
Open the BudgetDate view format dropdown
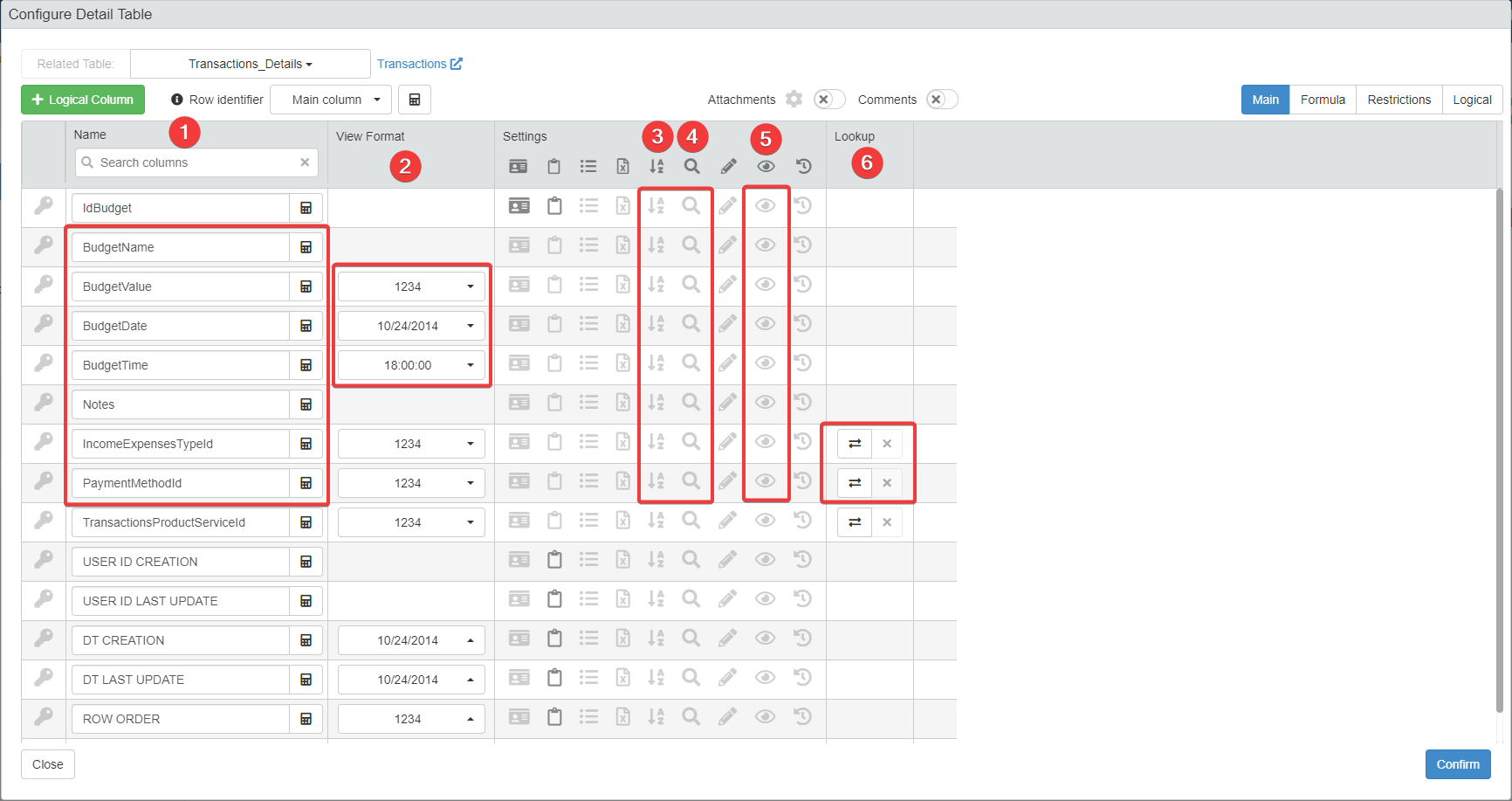411,326
